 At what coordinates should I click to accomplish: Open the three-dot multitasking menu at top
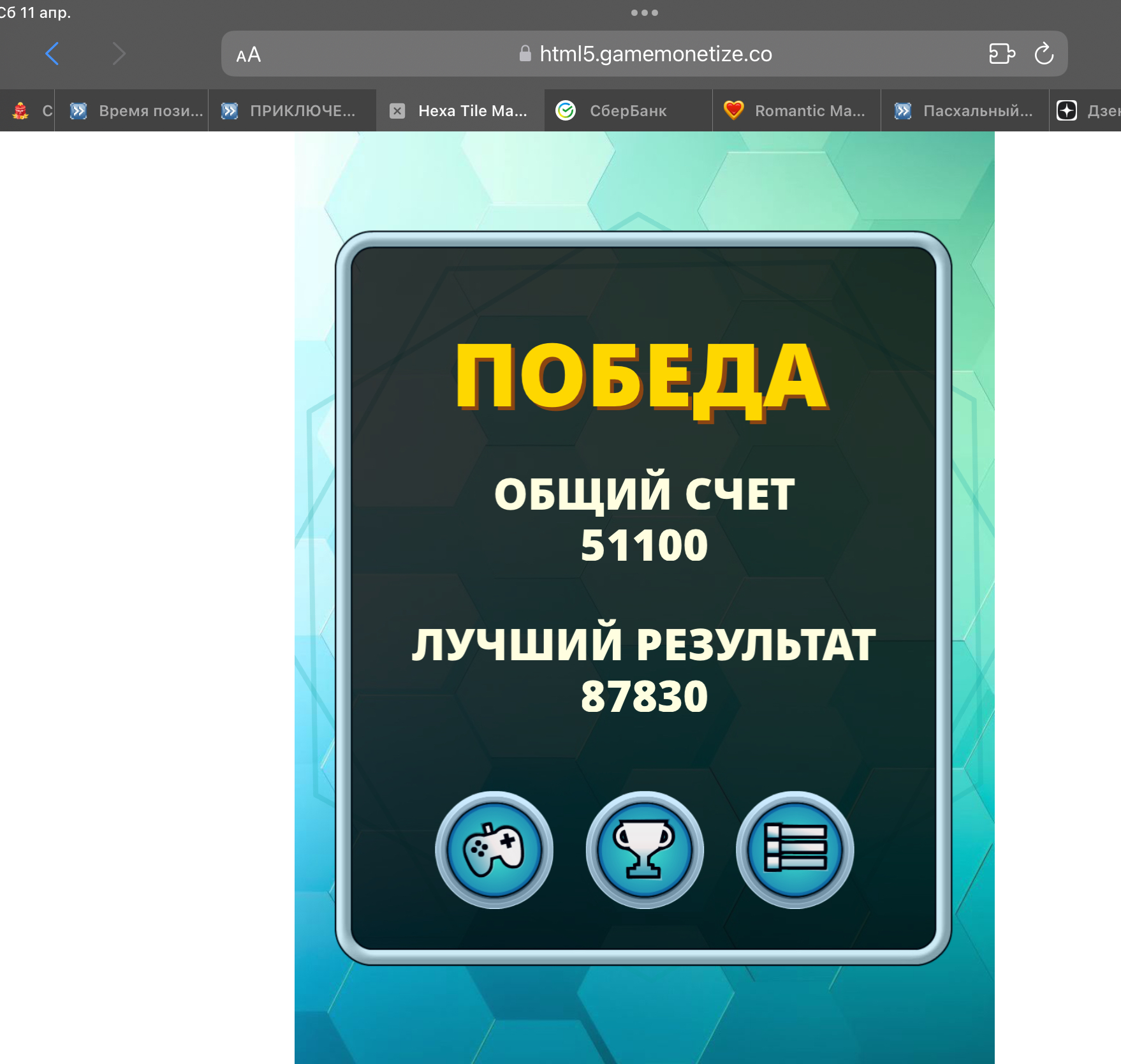click(644, 13)
